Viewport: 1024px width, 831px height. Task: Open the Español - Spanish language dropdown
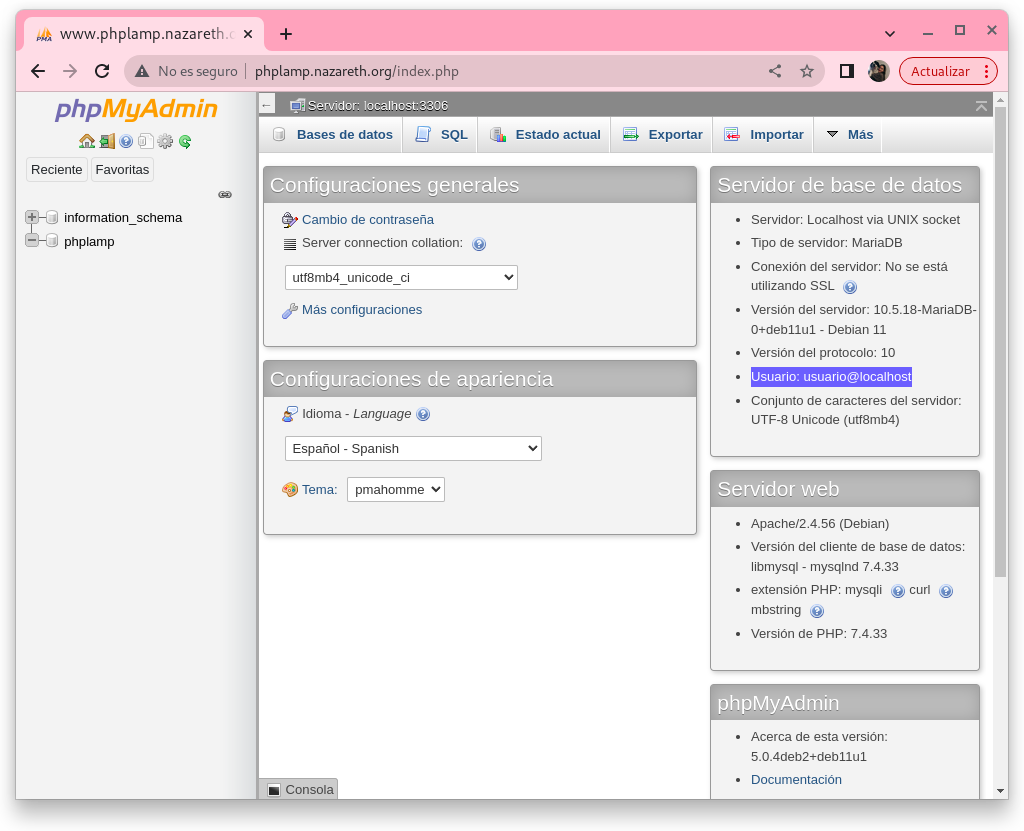tap(413, 448)
